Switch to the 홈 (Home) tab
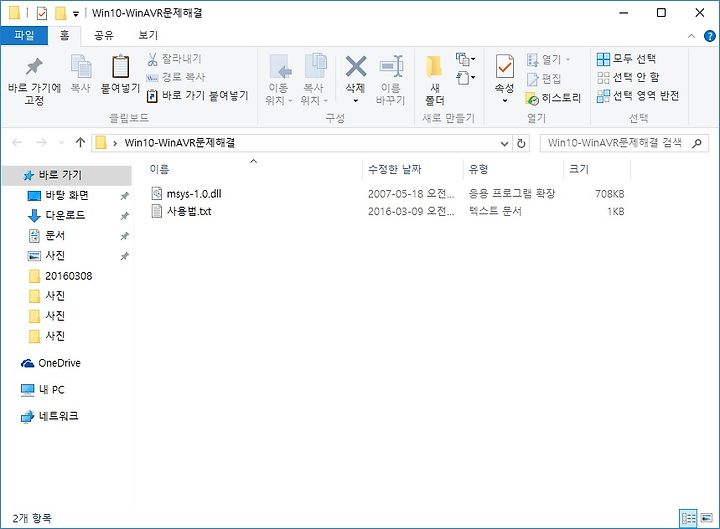Viewport: 720px width, 529px height. (x=64, y=35)
